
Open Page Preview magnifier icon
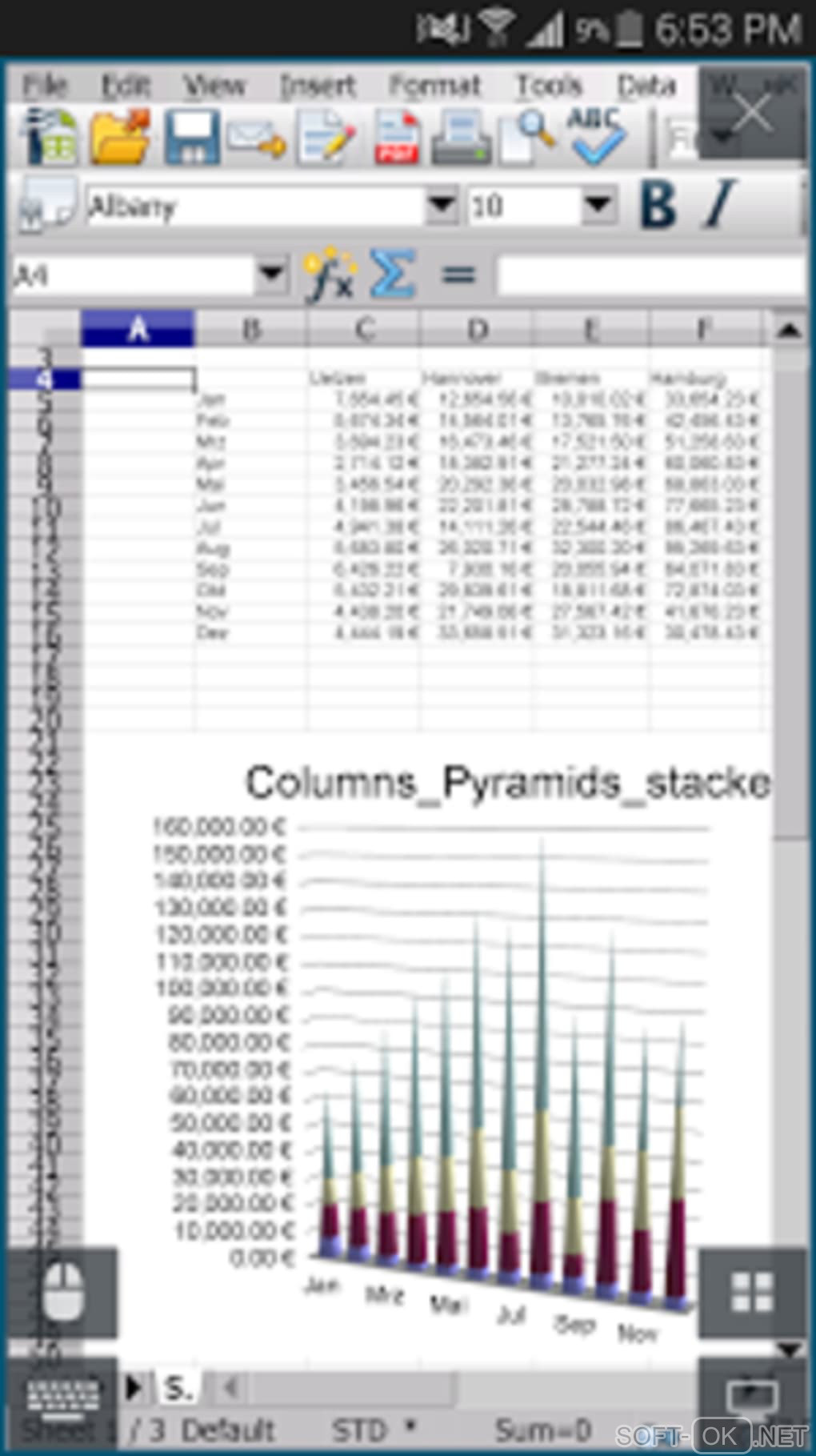click(528, 138)
